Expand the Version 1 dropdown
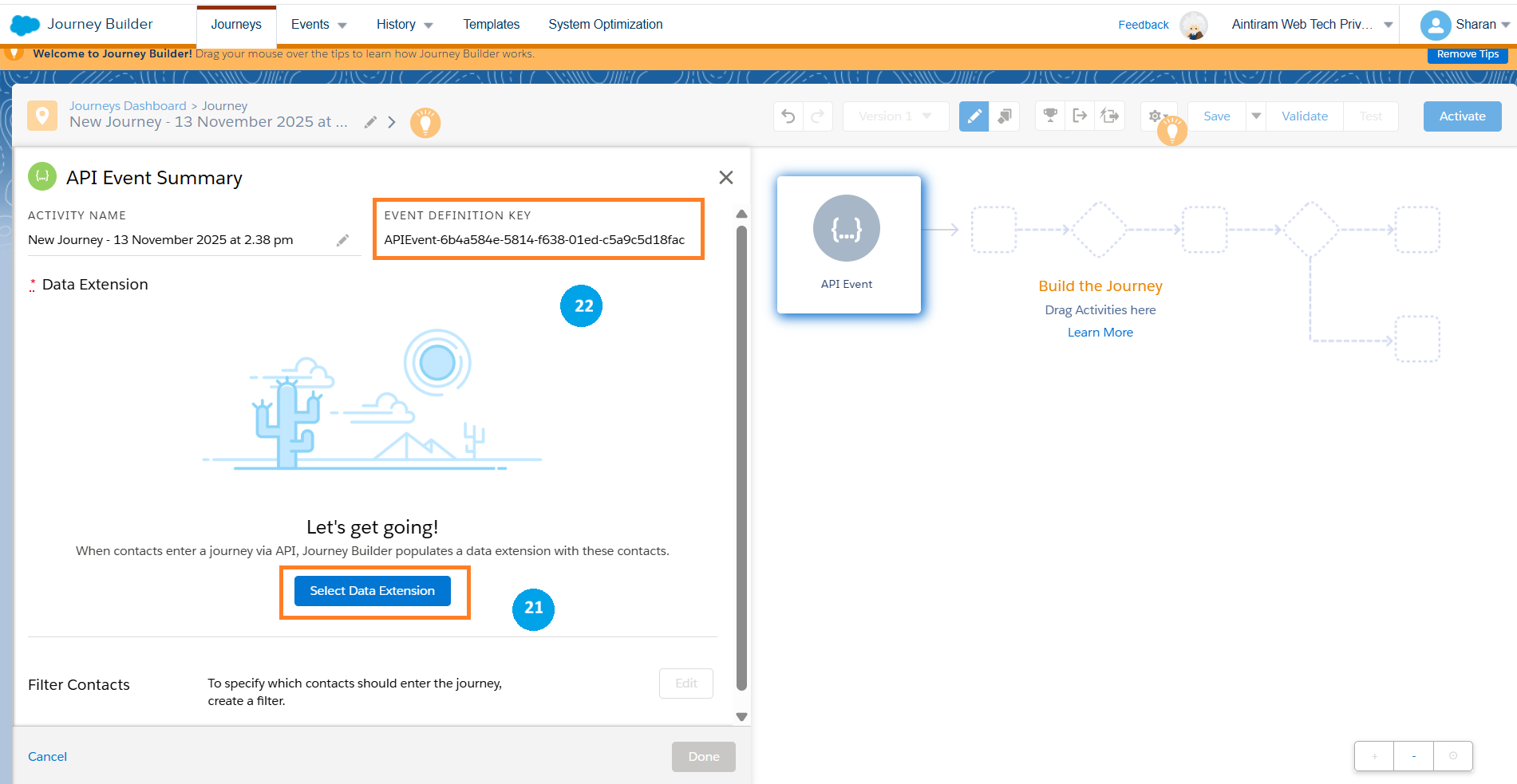 (x=895, y=116)
